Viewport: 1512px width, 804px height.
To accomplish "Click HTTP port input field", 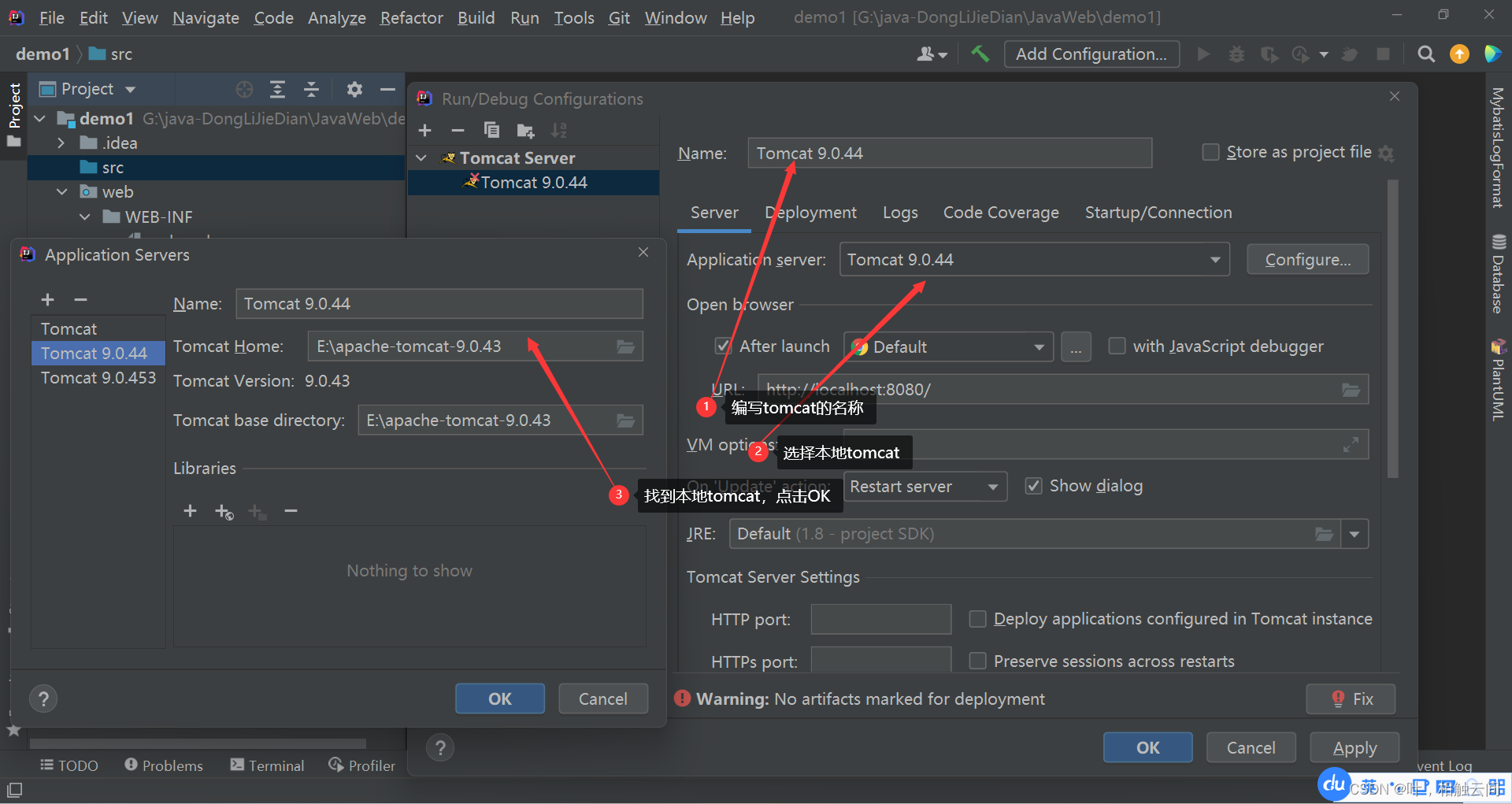I will click(x=880, y=619).
